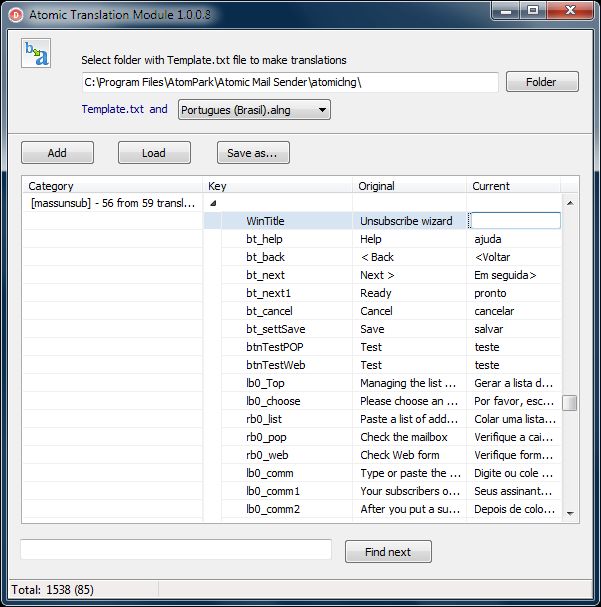The width and height of the screenshot is (601, 607).
Task: Click the Key column header
Action: pyautogui.click(x=277, y=186)
